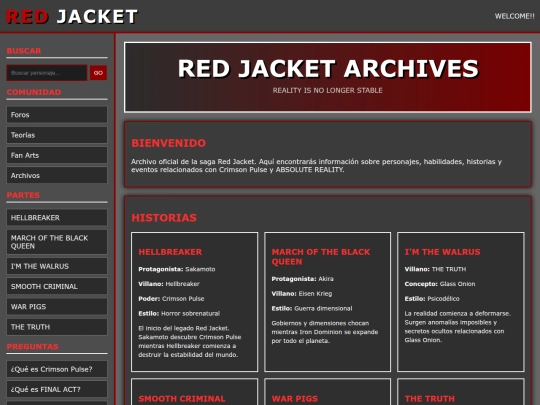
Task: Select SMOOTH CRIMINAL in the sidebar
Action: pyautogui.click(x=57, y=287)
